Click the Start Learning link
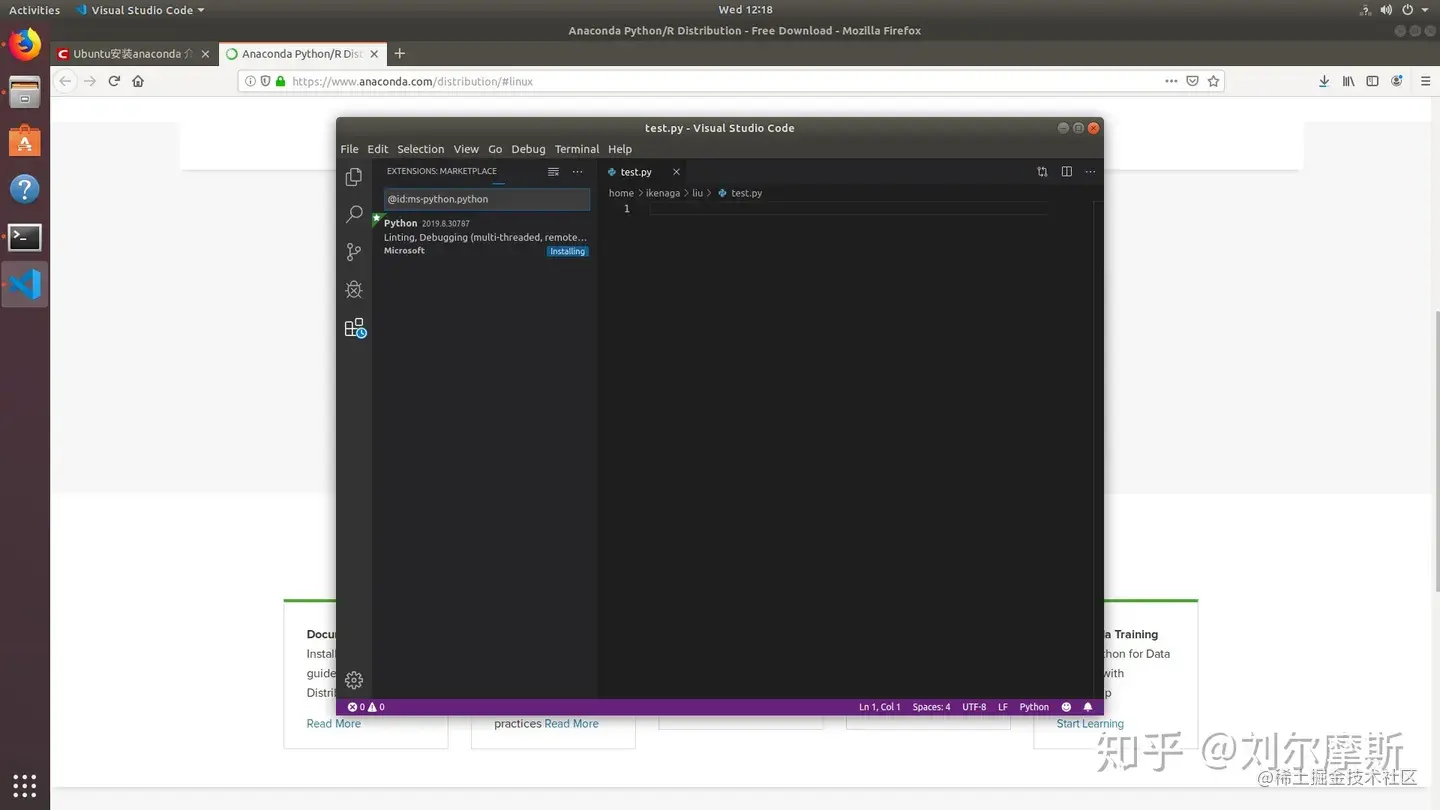Viewport: 1440px width, 810px height. (1090, 724)
